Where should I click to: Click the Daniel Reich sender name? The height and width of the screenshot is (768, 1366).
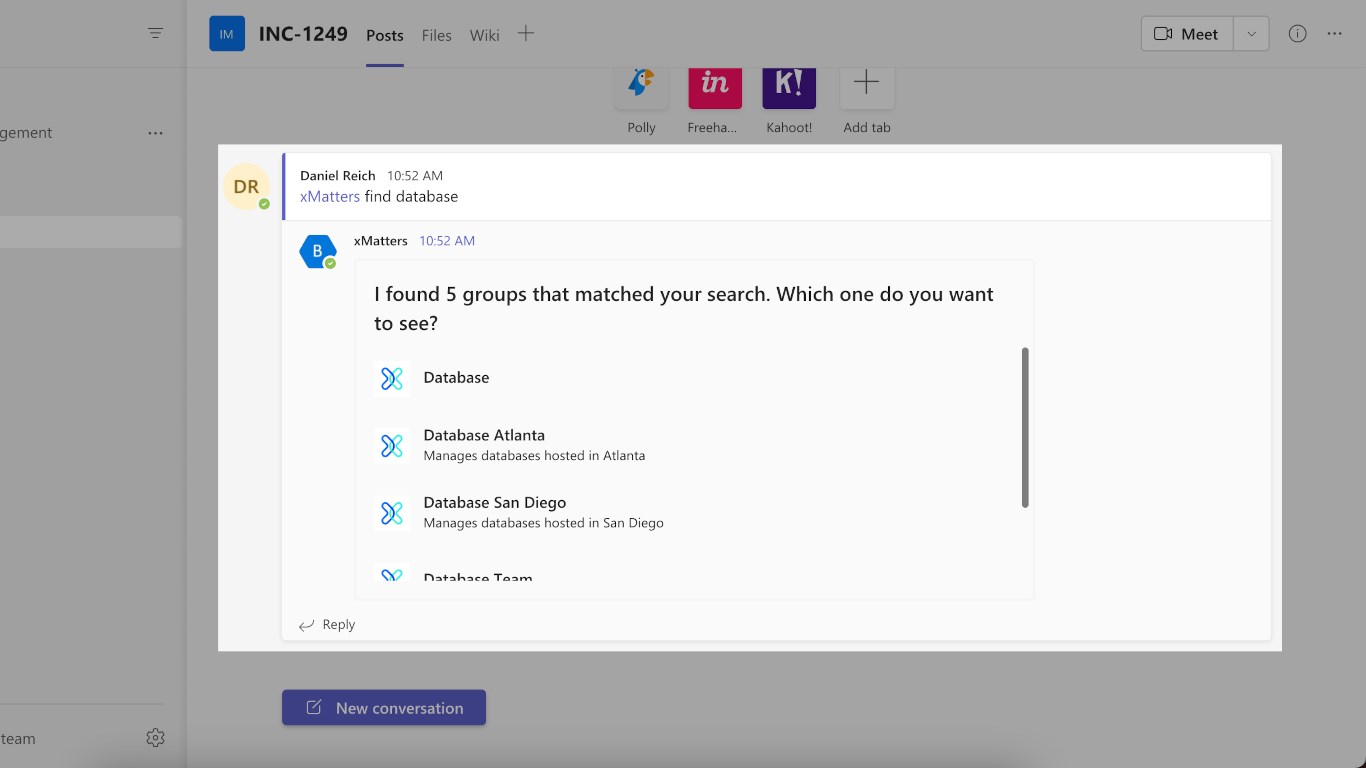pos(338,176)
